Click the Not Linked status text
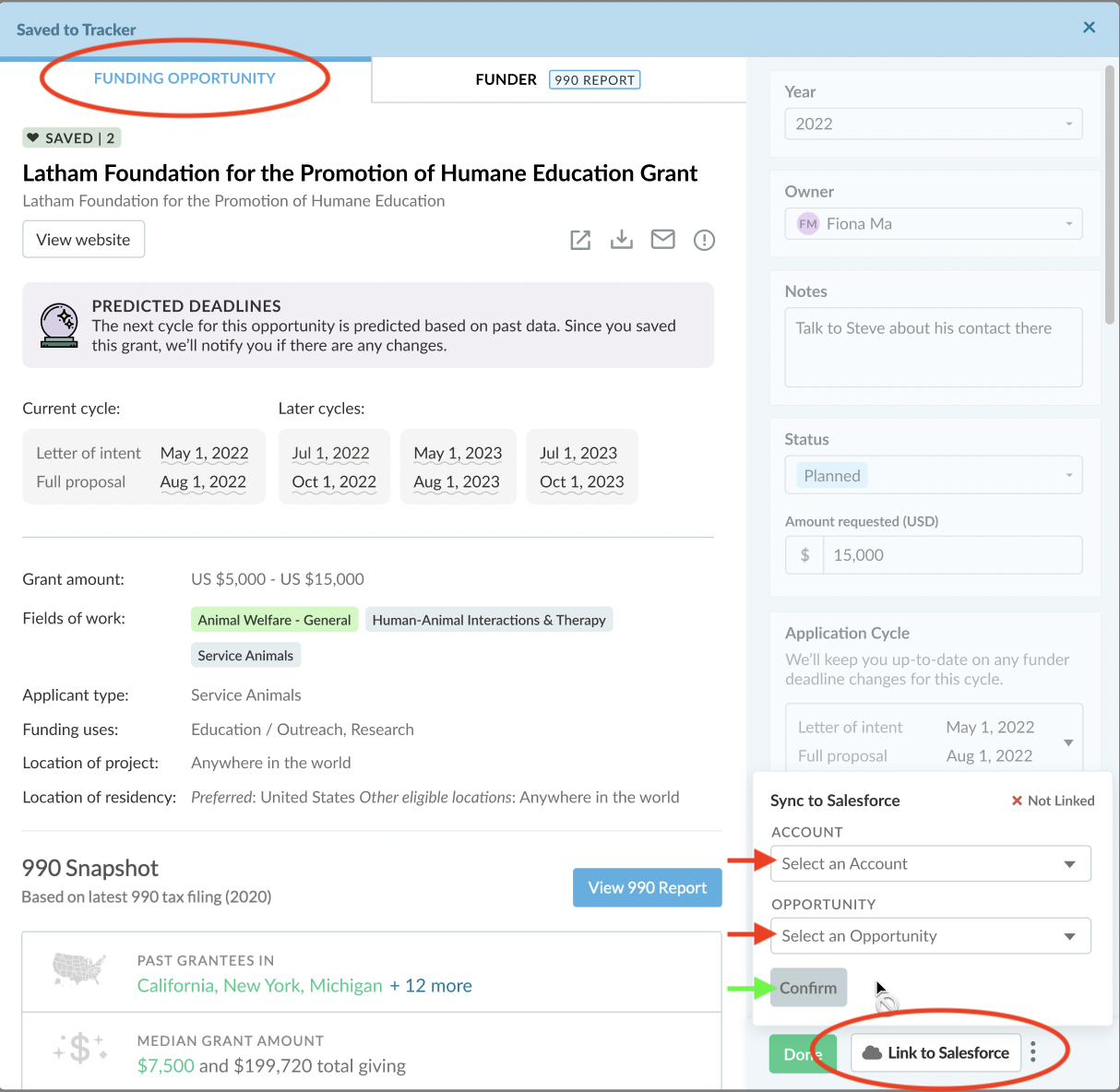1120x1092 pixels. 1061,801
